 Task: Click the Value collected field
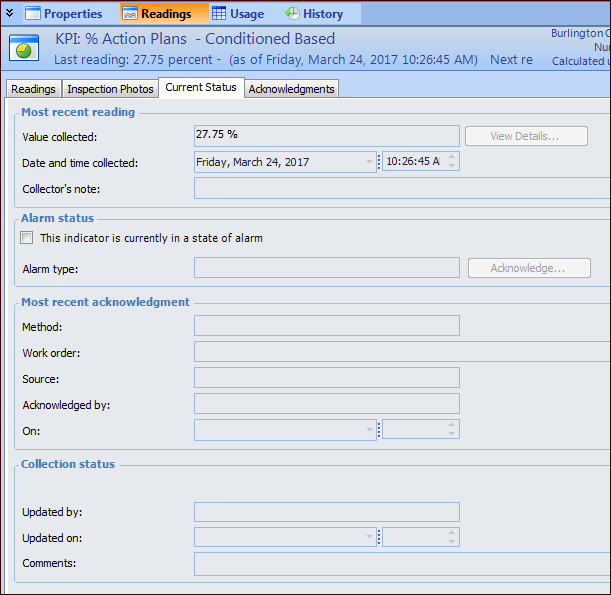coord(327,136)
